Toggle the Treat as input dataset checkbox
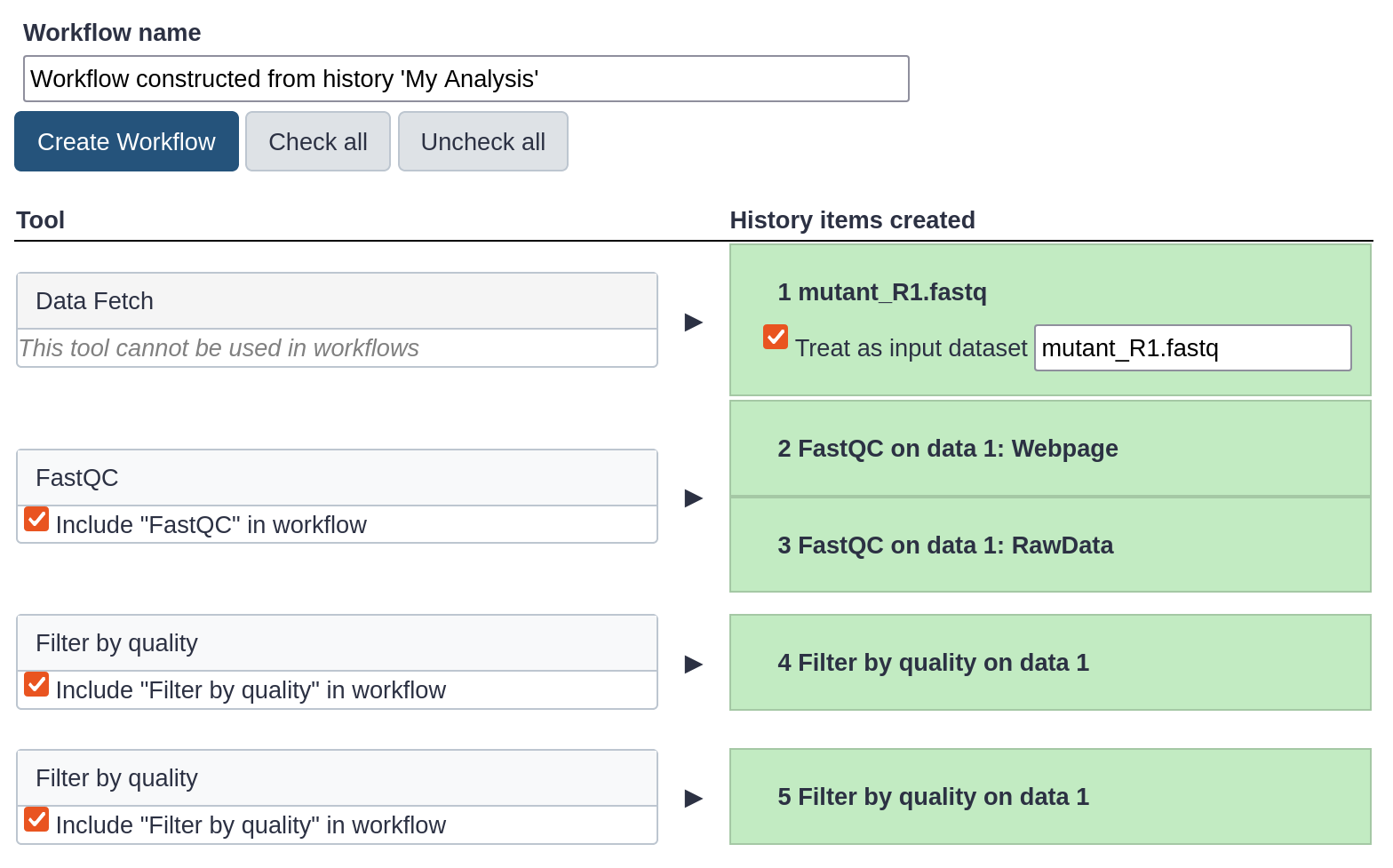The width and height of the screenshot is (1393, 868). coord(776,338)
